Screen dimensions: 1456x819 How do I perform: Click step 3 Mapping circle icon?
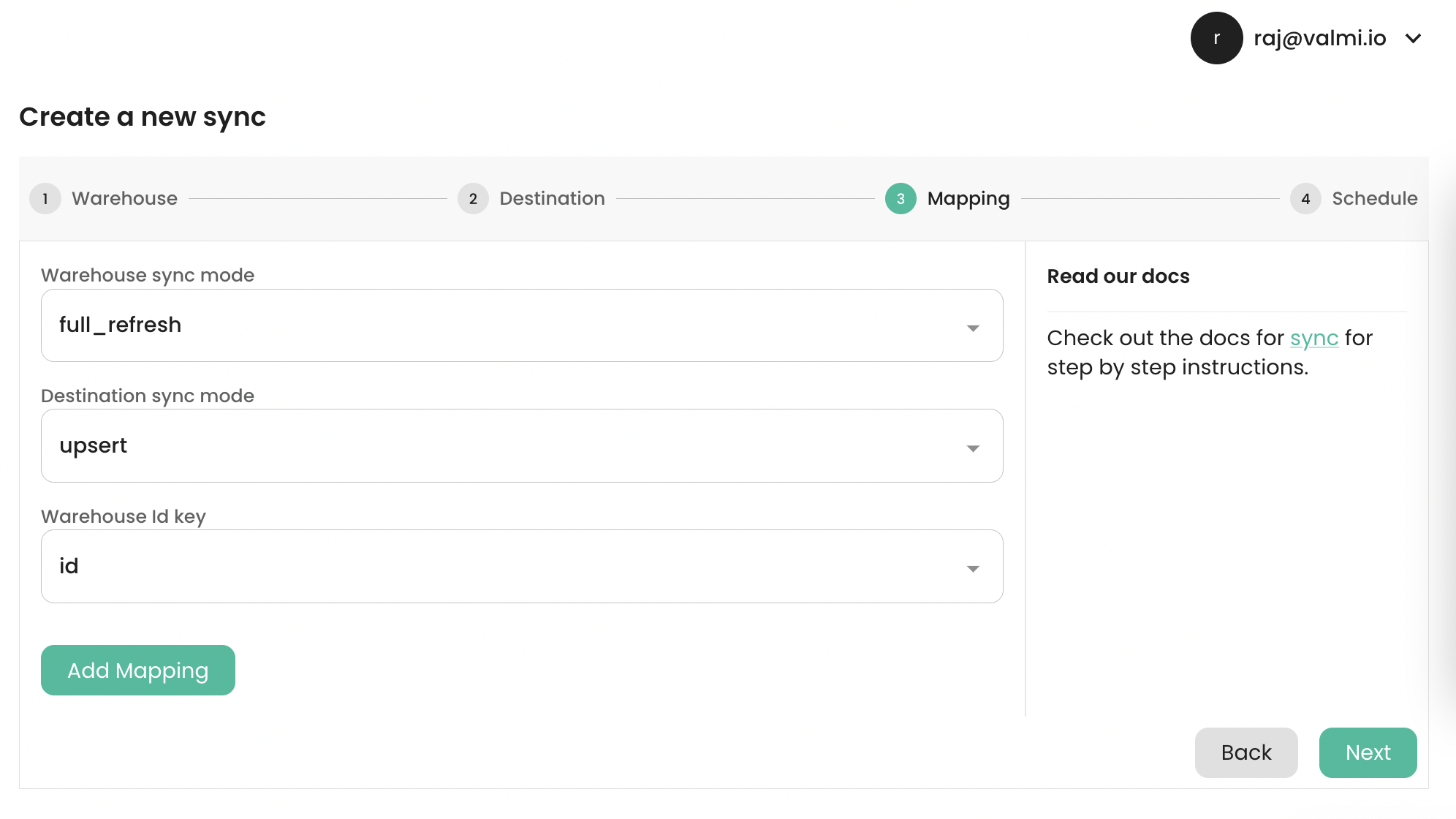900,198
